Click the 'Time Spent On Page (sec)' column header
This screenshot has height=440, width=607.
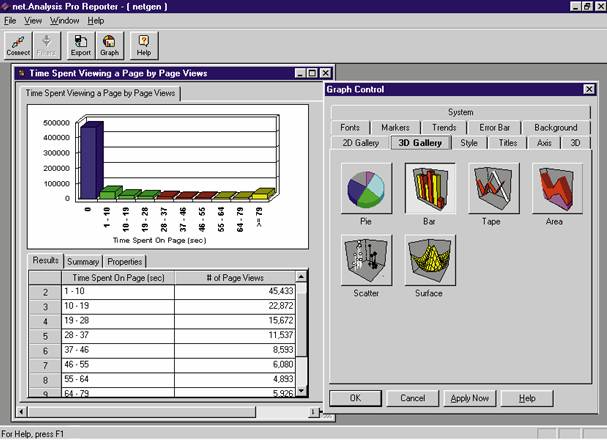(118, 277)
